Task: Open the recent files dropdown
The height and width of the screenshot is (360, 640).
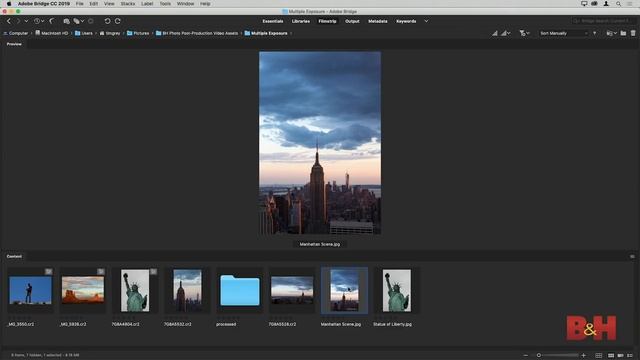Action: [x=611, y=33]
